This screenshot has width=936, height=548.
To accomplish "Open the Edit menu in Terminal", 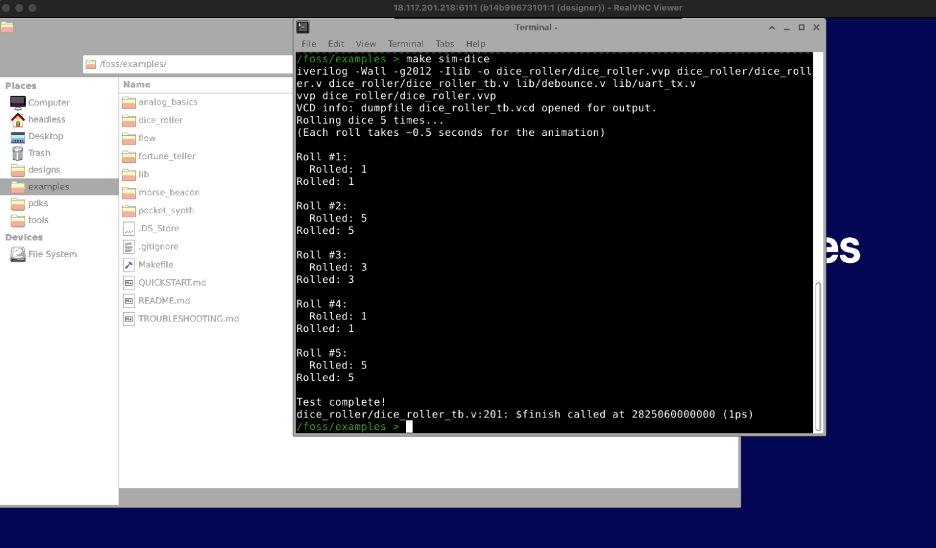I will coord(336,44).
